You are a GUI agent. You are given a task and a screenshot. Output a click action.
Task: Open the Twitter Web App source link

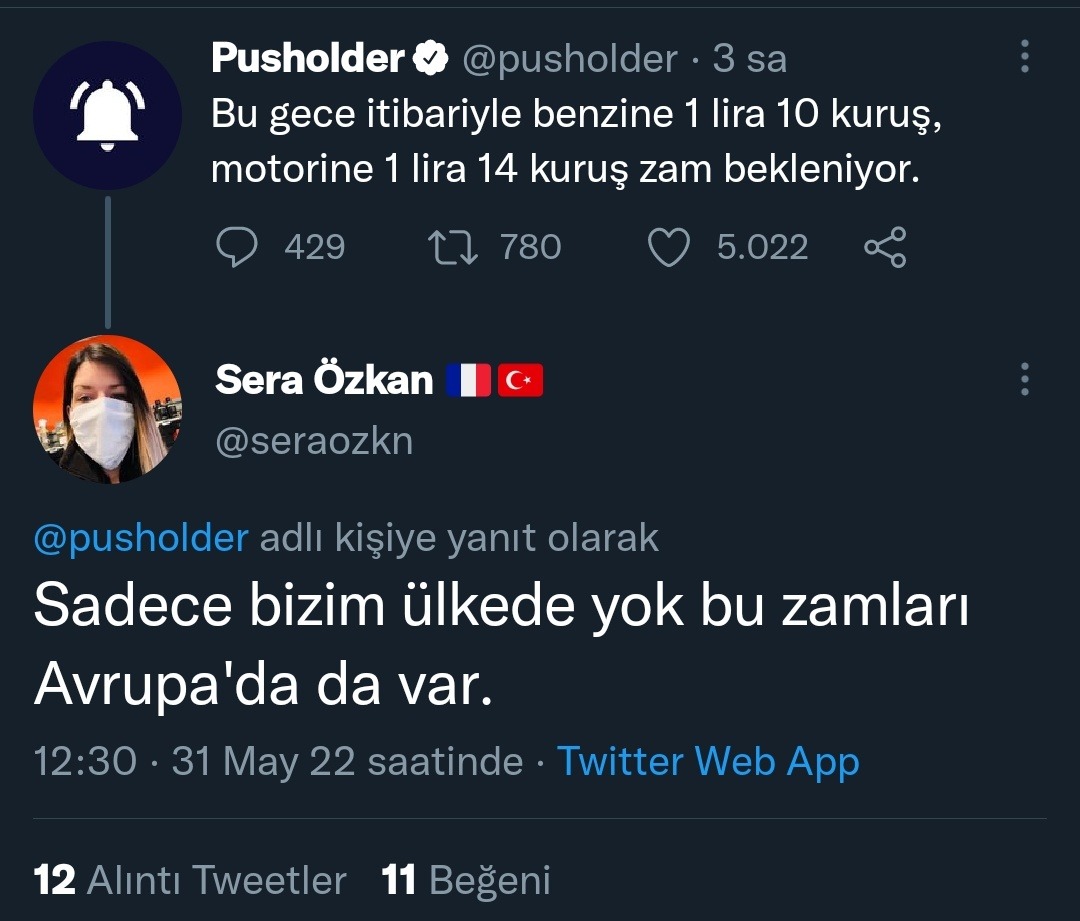click(708, 762)
